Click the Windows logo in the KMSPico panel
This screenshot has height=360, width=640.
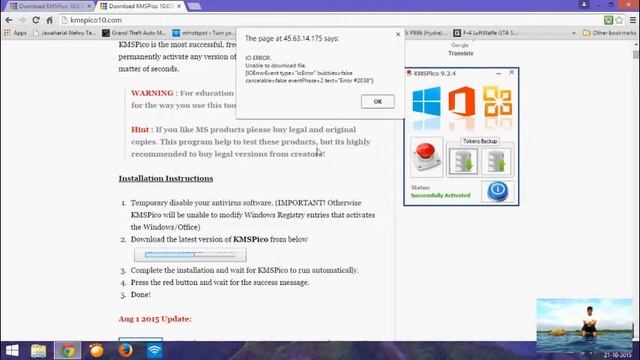click(427, 102)
